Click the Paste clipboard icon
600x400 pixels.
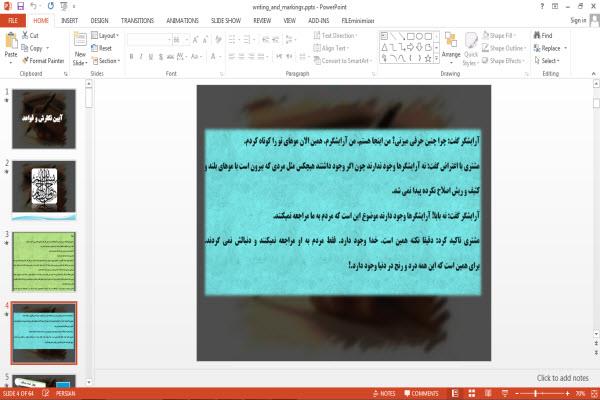[11, 41]
